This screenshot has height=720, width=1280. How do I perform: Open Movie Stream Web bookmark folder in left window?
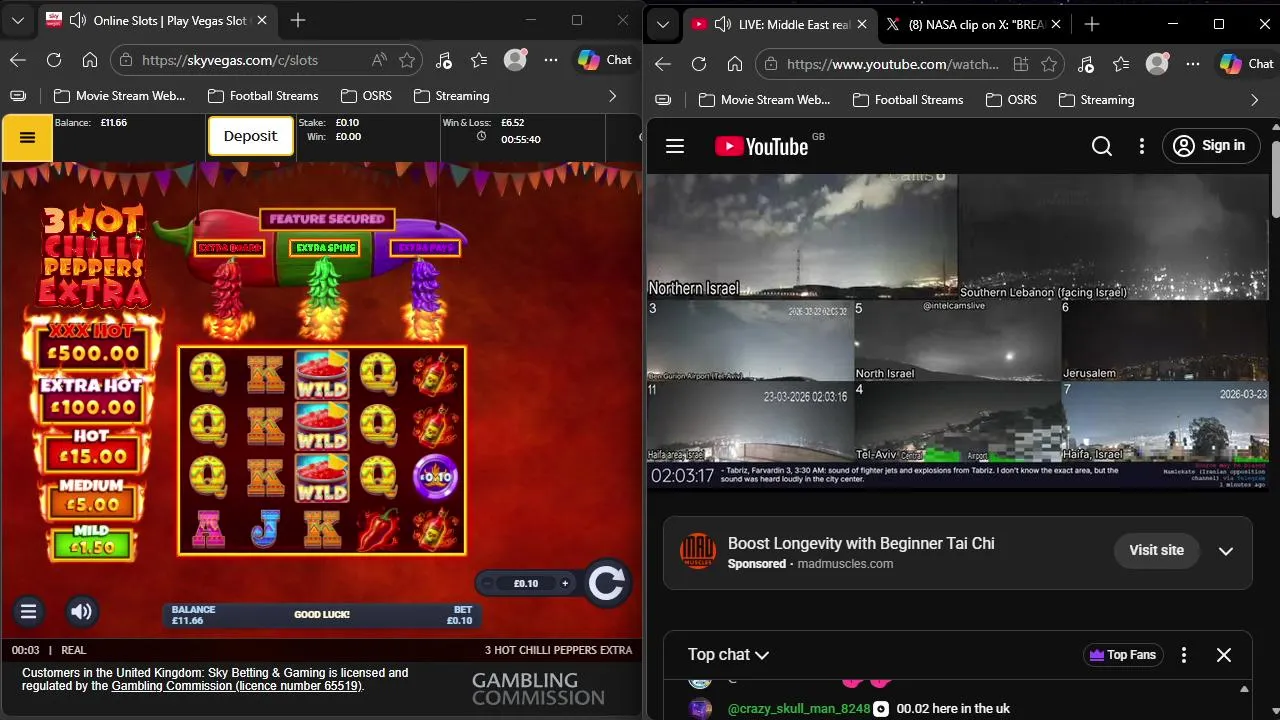coord(120,96)
